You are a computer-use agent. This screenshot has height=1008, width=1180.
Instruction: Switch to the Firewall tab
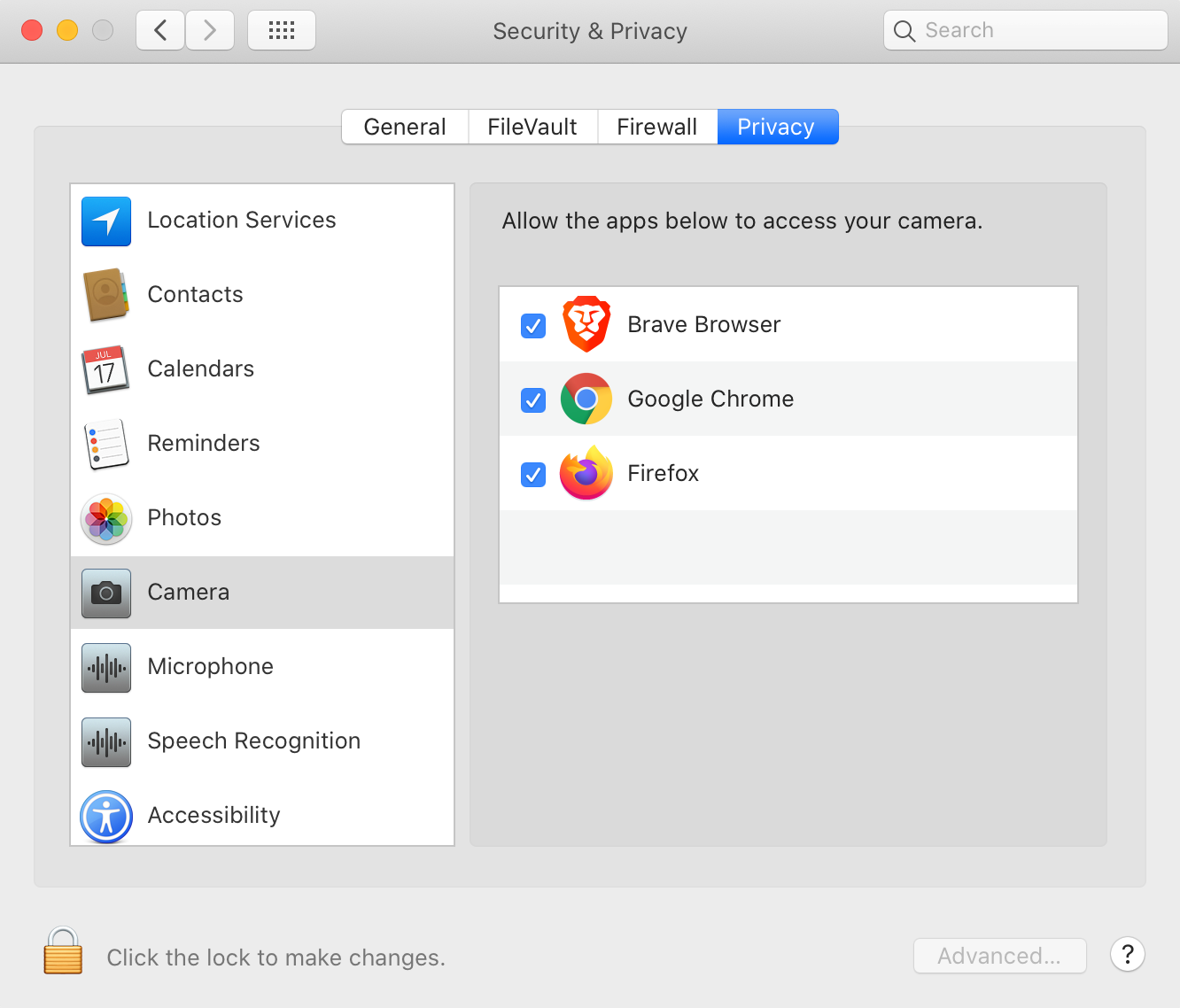[x=657, y=127]
